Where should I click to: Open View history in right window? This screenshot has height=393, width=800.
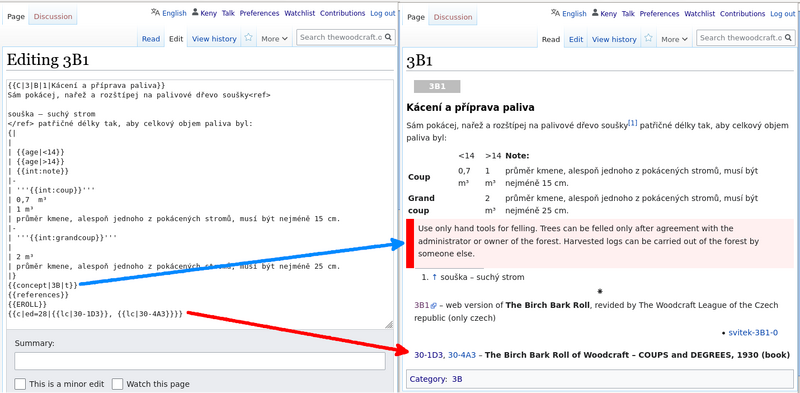tap(614, 39)
